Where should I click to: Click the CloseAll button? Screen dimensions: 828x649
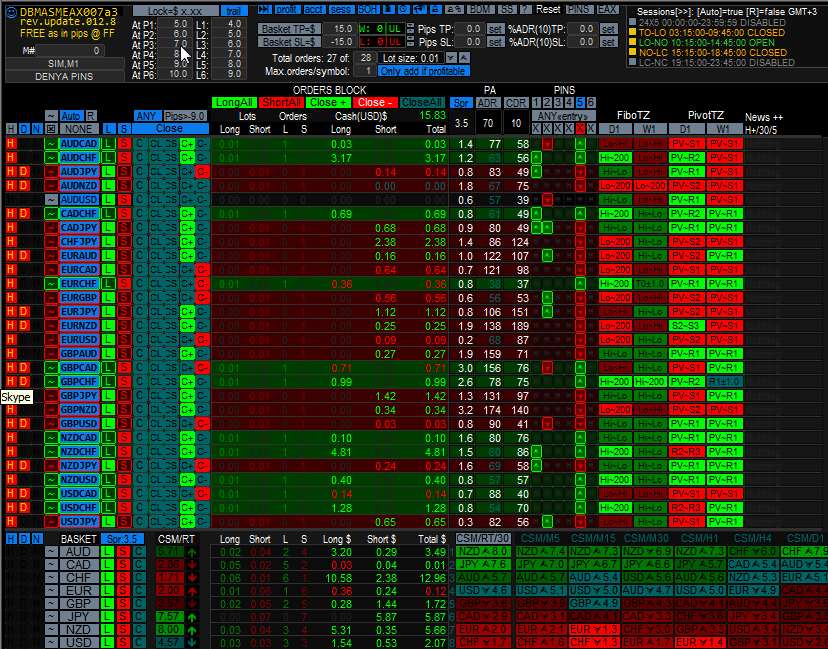tap(421, 102)
